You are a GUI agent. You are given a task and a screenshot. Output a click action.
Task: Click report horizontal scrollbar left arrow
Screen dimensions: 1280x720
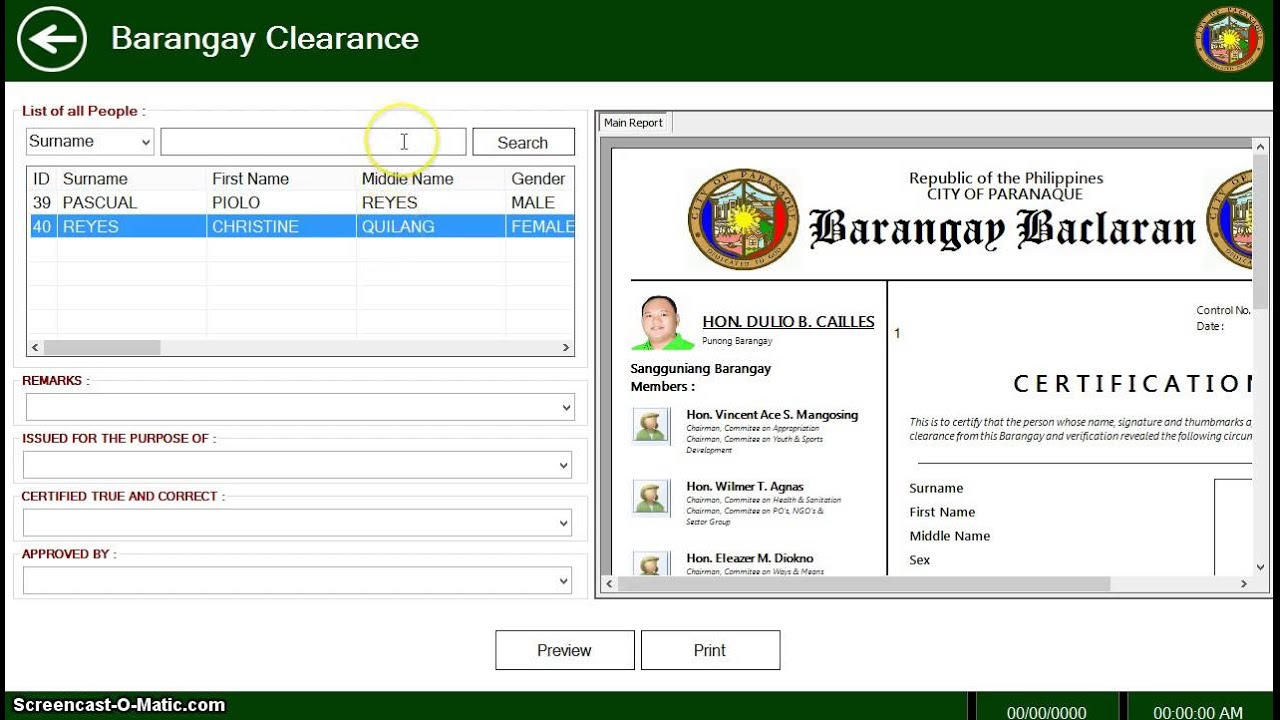click(x=608, y=583)
